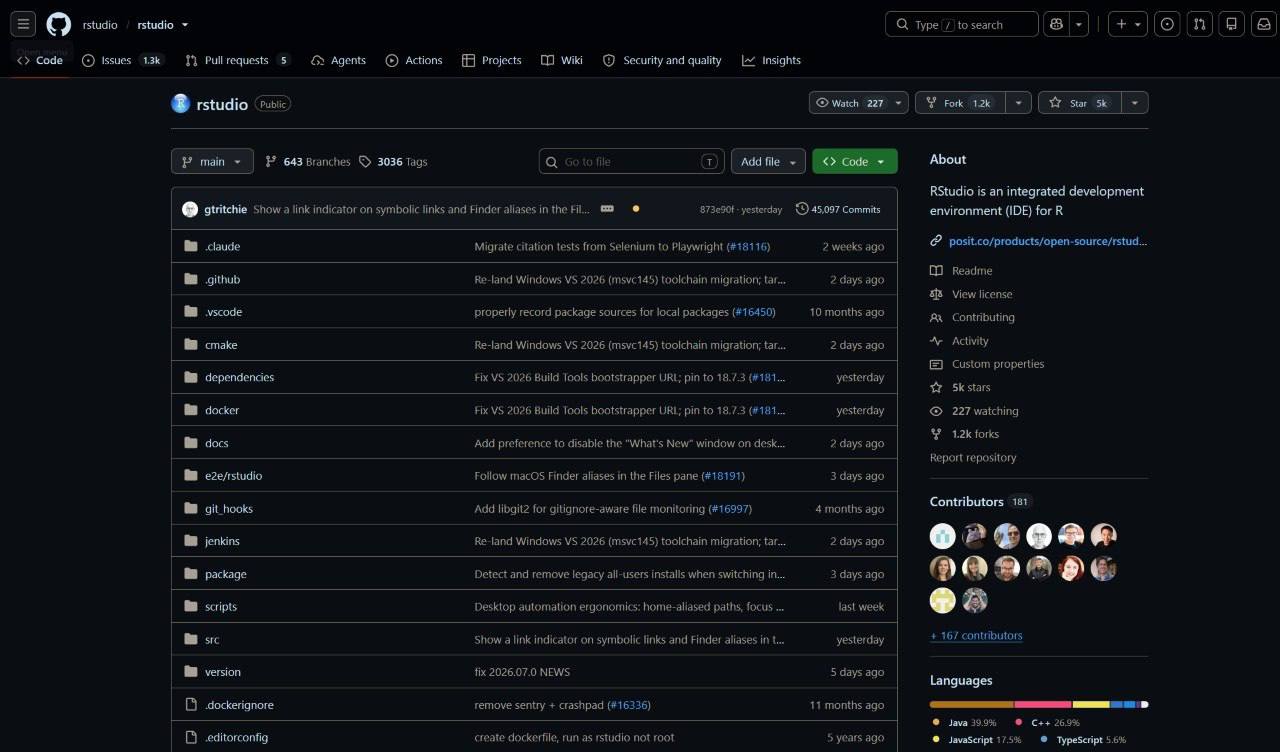This screenshot has height=752, width=1280.
Task: Fork the repository with Fork button
Action: tap(960, 103)
